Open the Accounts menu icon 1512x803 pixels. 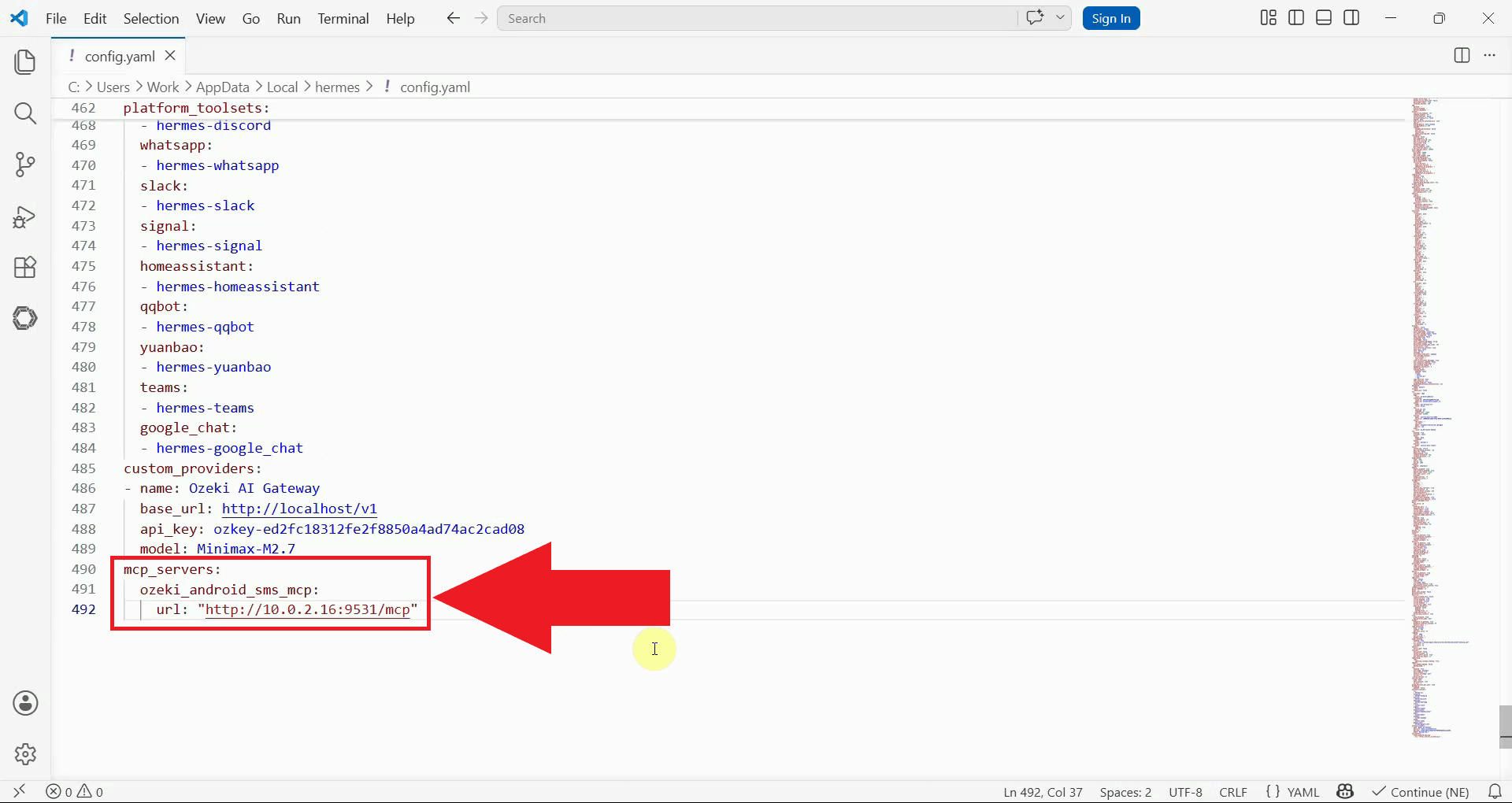pyautogui.click(x=25, y=703)
